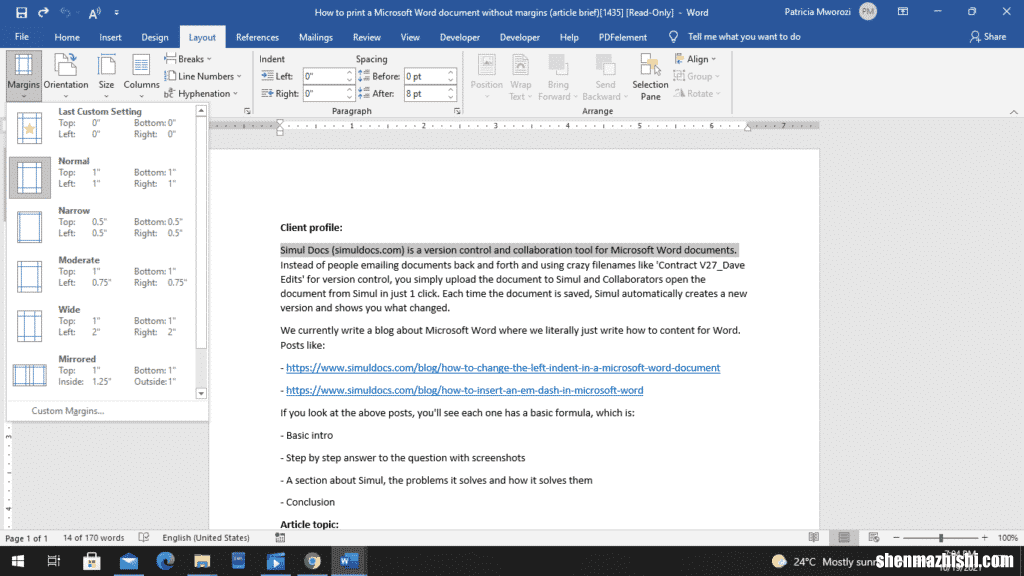This screenshot has height=576, width=1024.
Task: Open Custom Margins dialog
Action: 68,411
